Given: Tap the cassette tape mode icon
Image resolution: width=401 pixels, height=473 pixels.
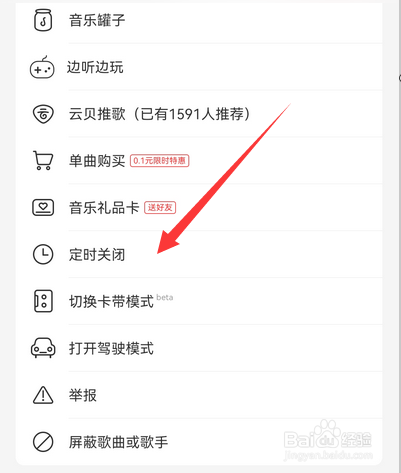Looking at the screenshot, I should coord(43,301).
